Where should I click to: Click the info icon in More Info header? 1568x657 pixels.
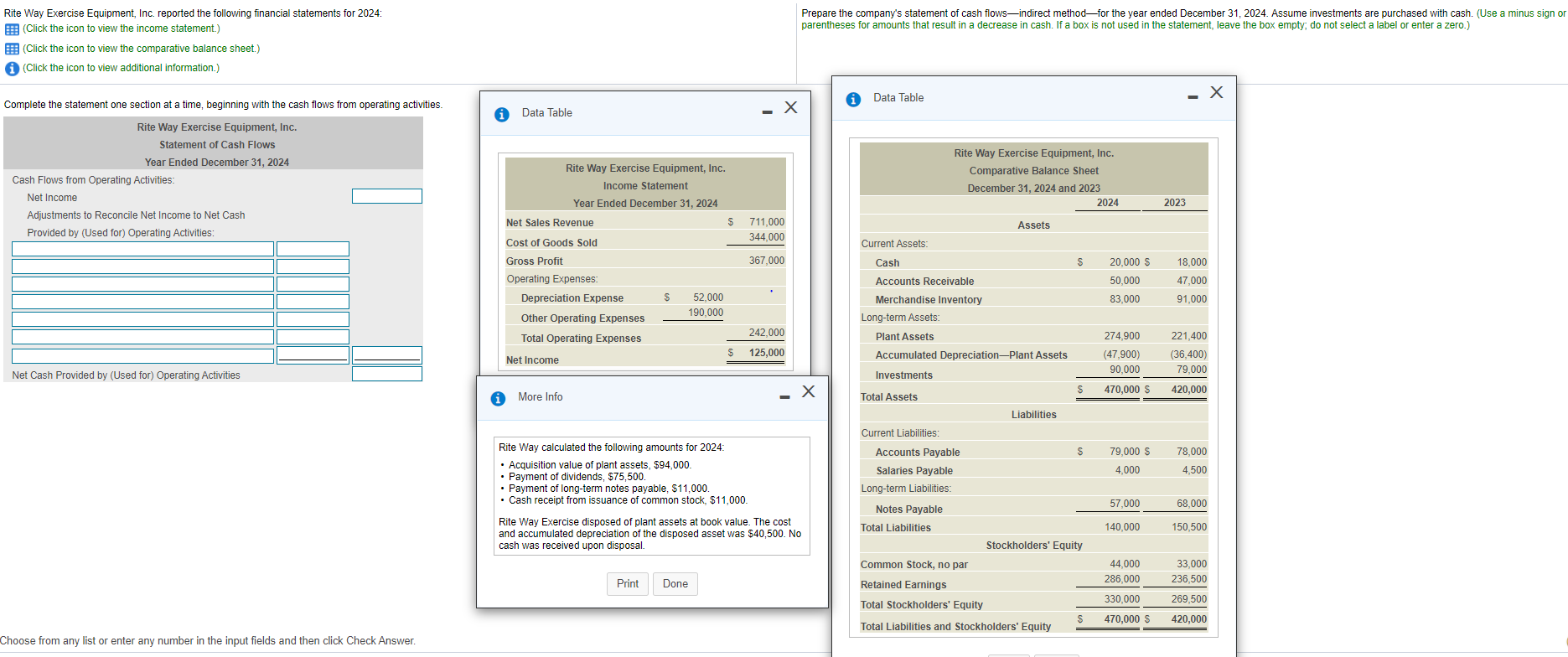[x=498, y=398]
